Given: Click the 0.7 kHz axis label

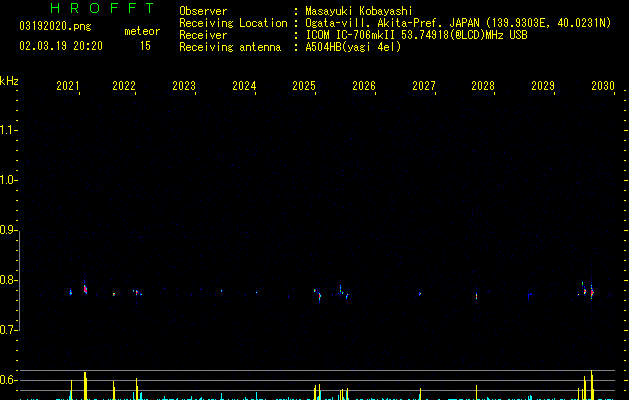Looking at the screenshot, I should click(x=9, y=330).
